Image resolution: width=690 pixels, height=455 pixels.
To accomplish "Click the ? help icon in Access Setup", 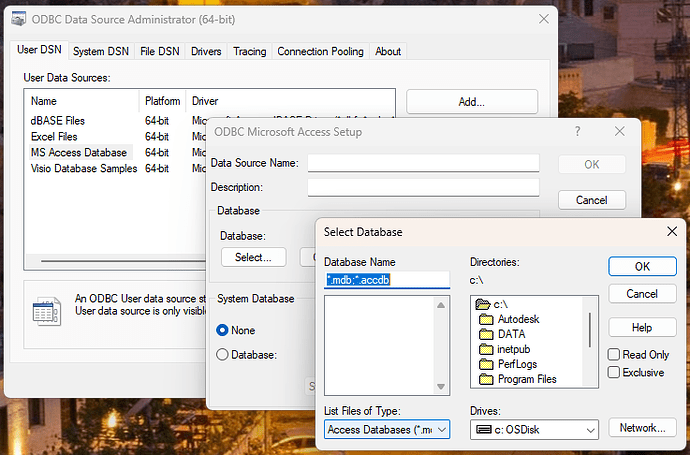I will [x=577, y=131].
